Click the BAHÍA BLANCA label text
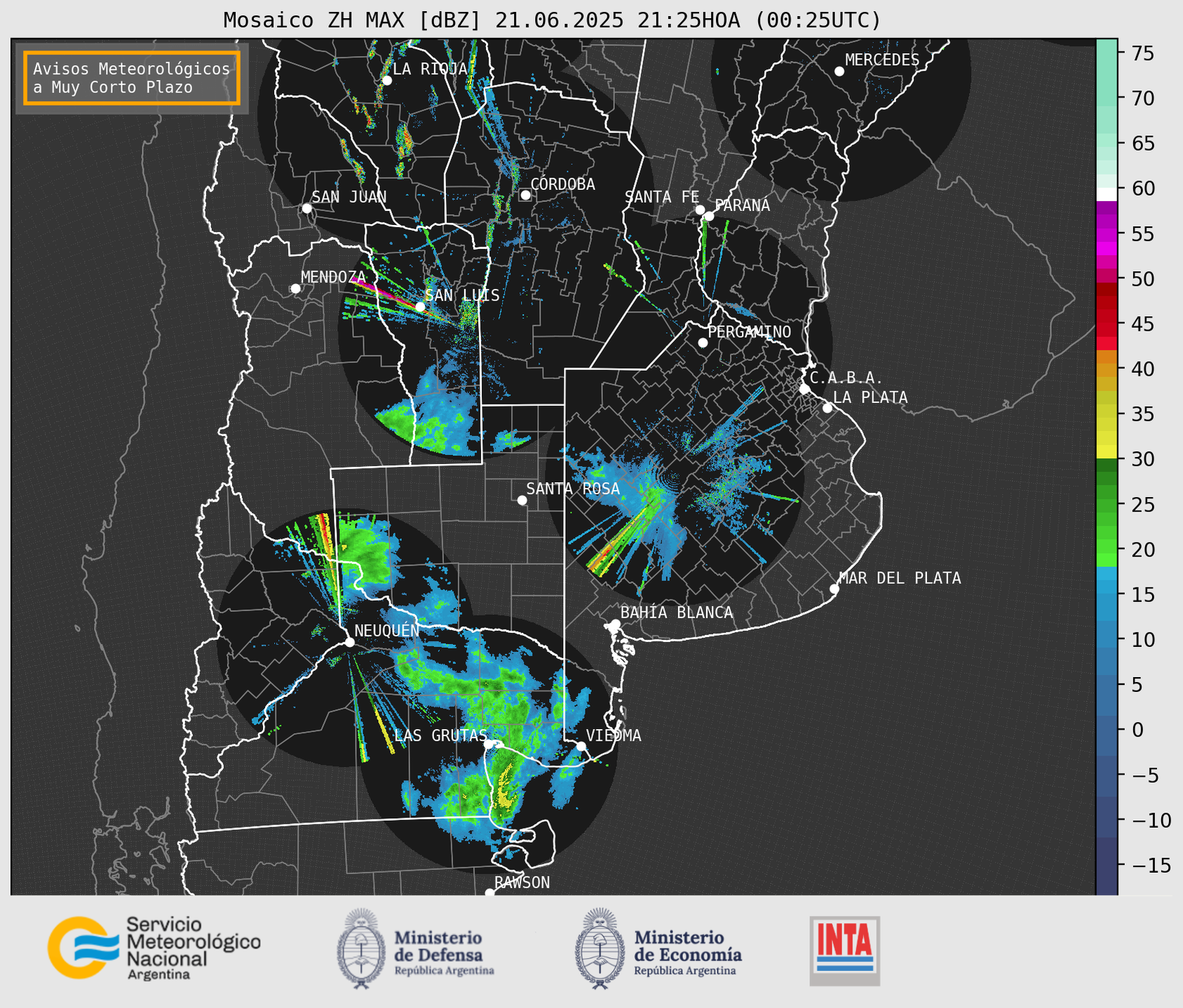The image size is (1183, 1008). click(677, 613)
